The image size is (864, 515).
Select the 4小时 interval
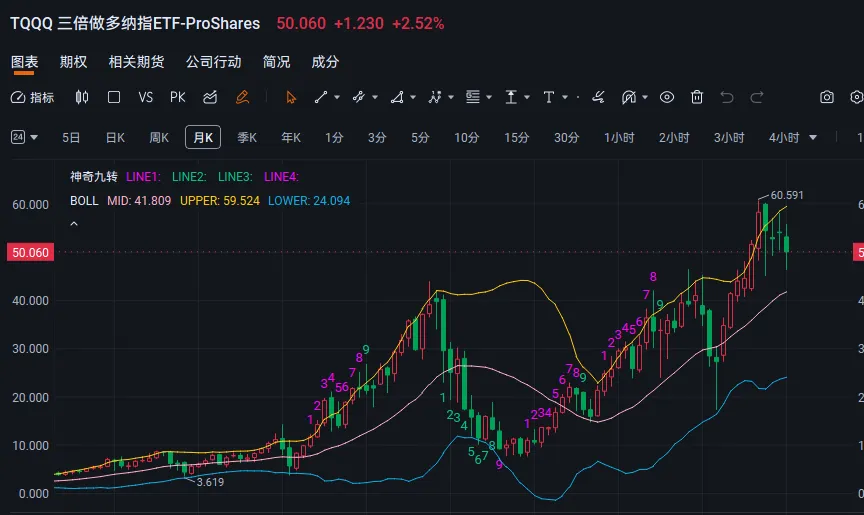click(784, 138)
